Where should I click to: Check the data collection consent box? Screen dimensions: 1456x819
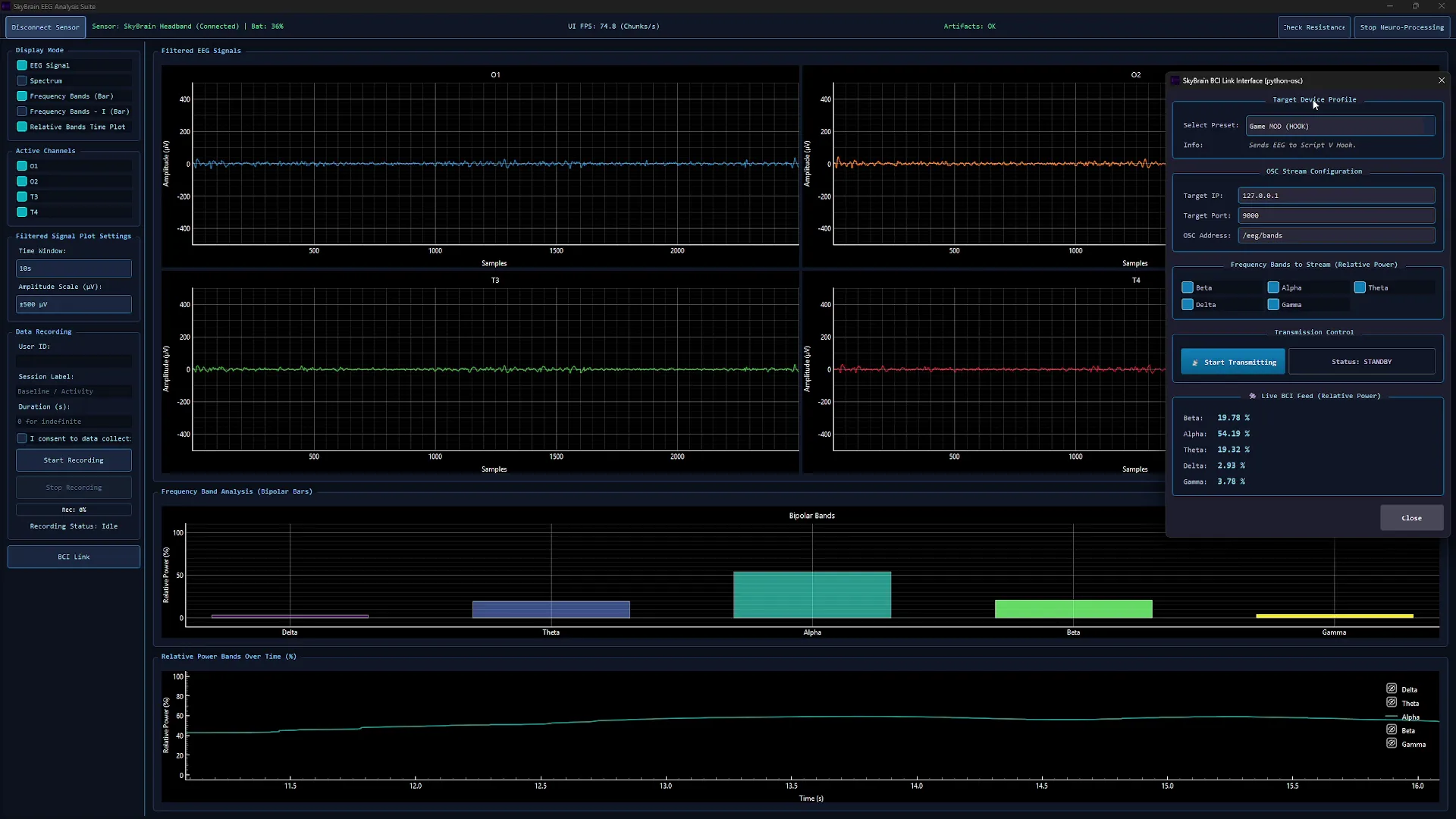coord(22,438)
